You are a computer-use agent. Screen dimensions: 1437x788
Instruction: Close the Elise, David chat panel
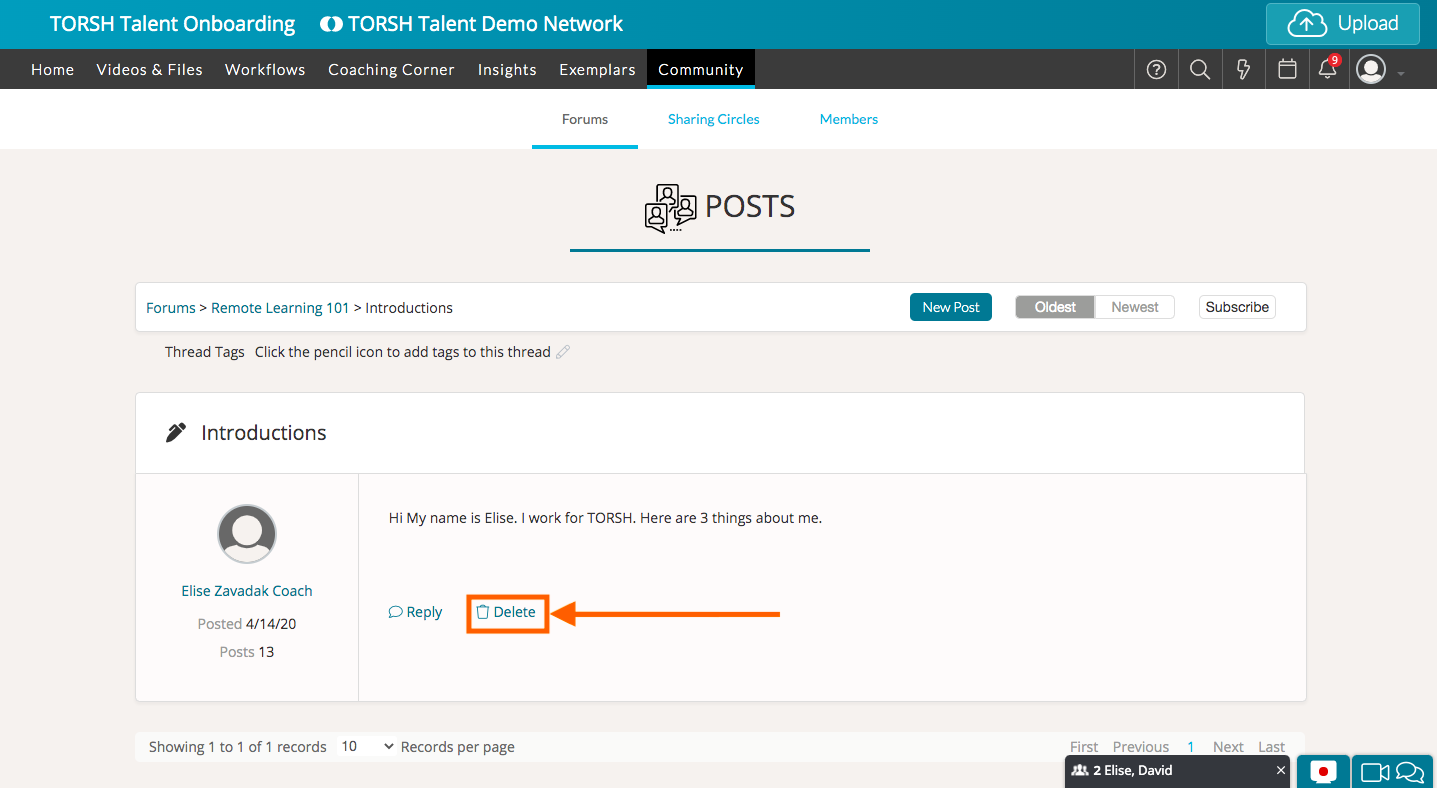[1281, 770]
